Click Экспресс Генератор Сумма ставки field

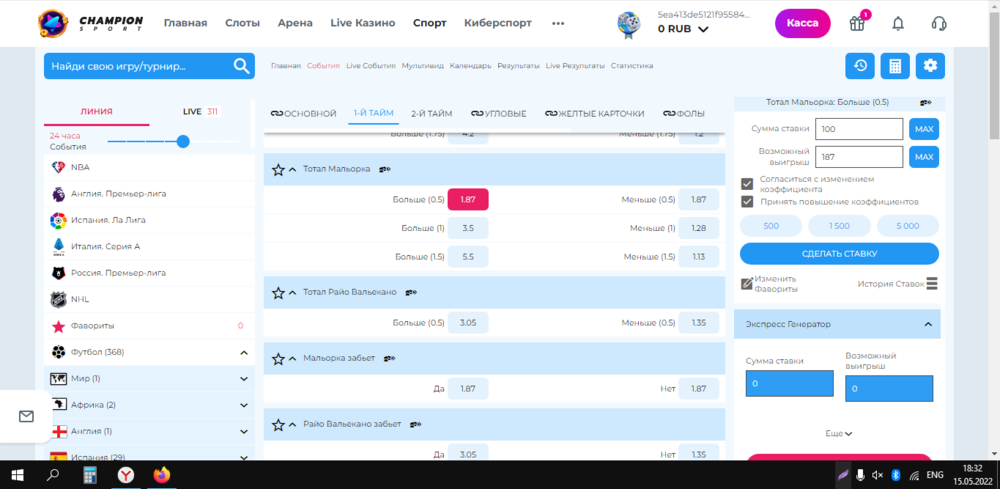790,384
